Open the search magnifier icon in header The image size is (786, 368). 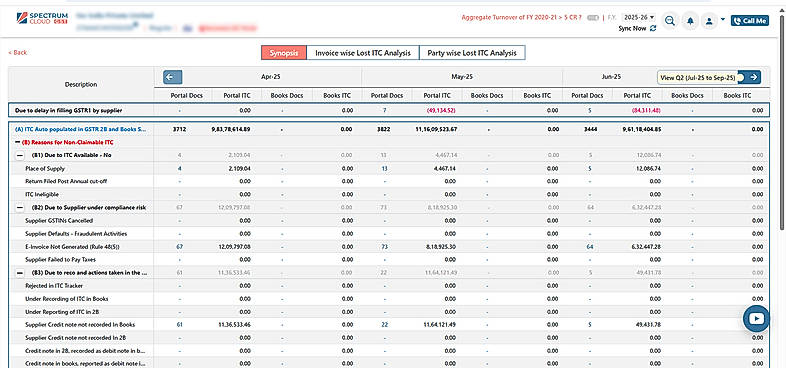coord(670,21)
